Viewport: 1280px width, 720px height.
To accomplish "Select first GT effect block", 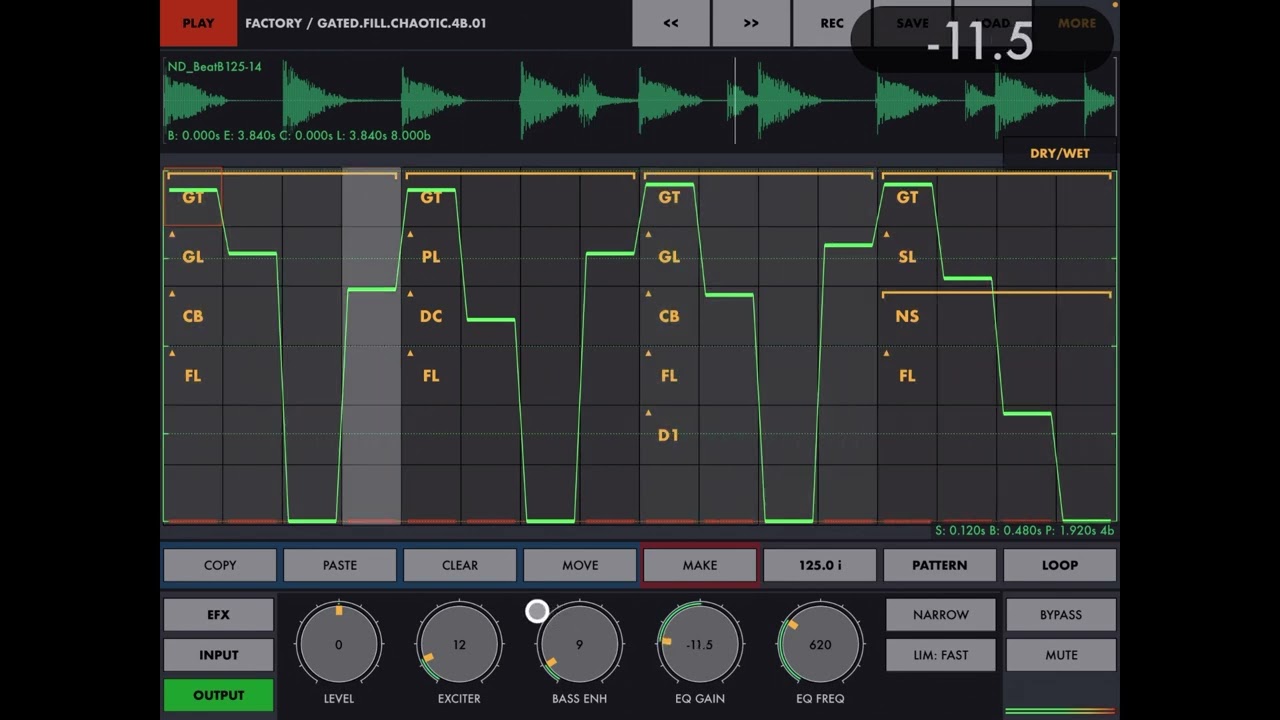I will coord(192,197).
